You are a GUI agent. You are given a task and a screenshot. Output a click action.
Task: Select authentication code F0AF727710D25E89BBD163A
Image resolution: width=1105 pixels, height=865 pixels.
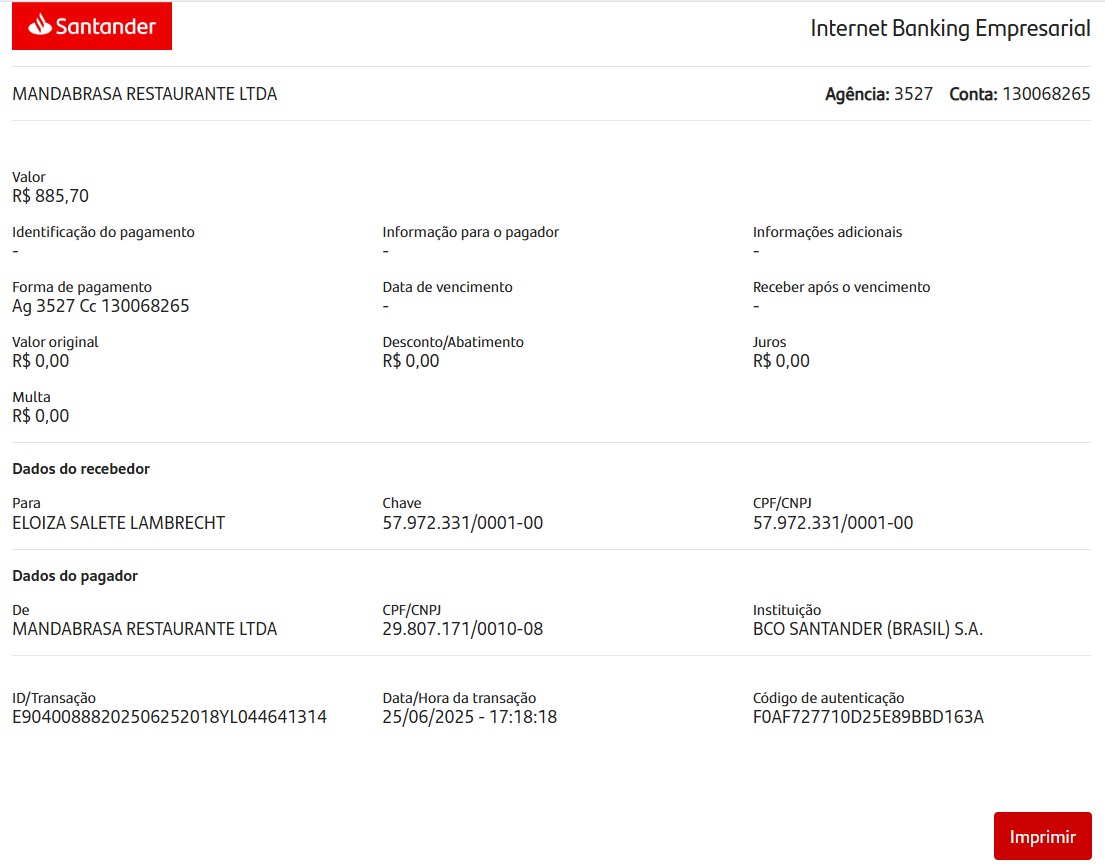pyautogui.click(x=868, y=717)
